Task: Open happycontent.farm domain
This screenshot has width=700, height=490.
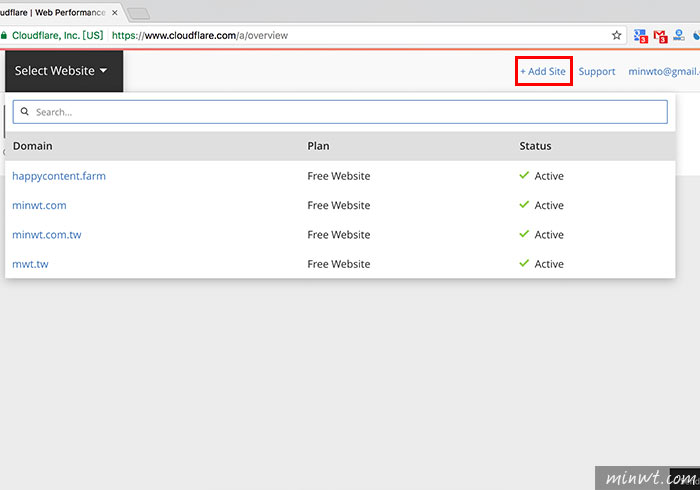Action: 59,176
